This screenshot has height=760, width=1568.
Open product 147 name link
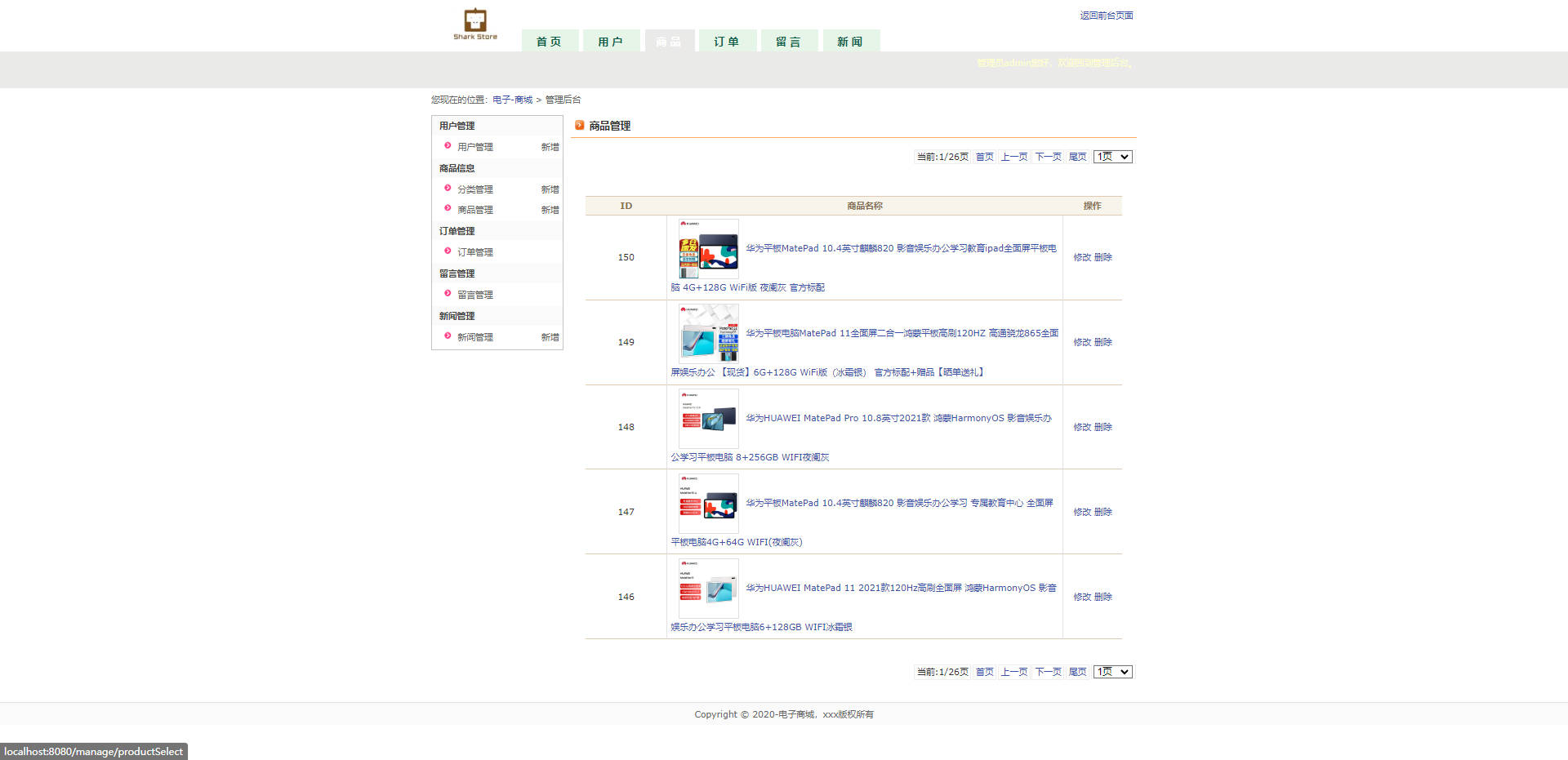pos(899,503)
